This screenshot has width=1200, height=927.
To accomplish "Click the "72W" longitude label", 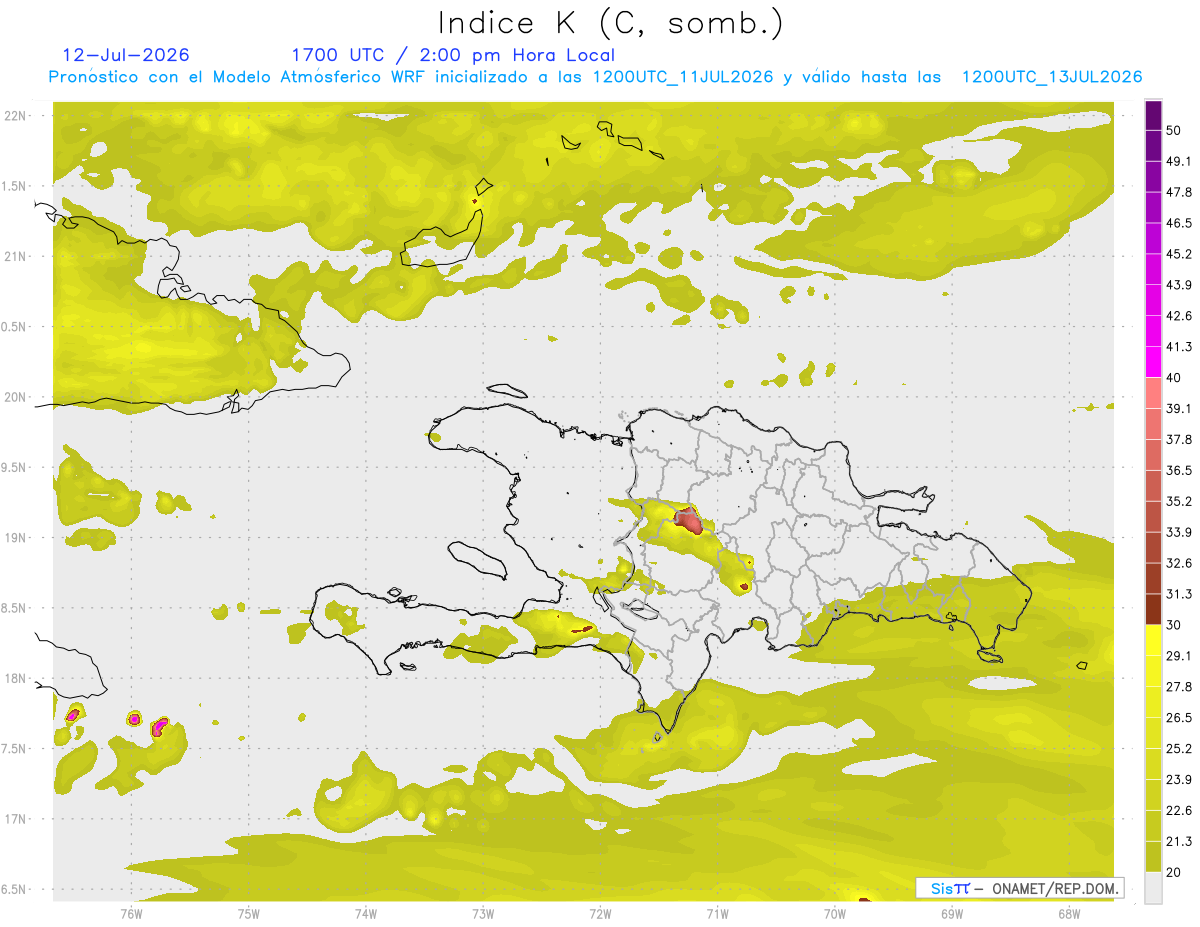I will [x=600, y=913].
